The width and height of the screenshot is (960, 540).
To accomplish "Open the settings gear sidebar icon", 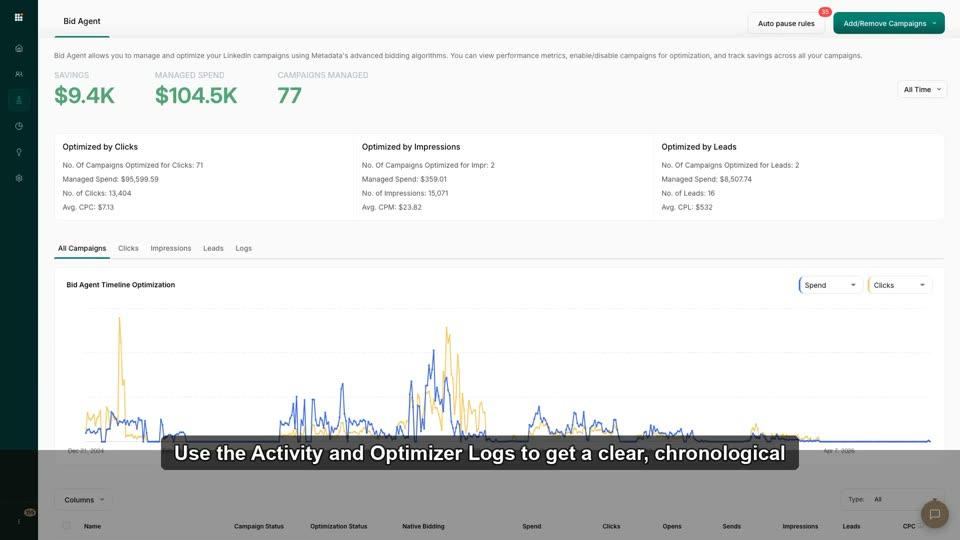I will (x=19, y=178).
